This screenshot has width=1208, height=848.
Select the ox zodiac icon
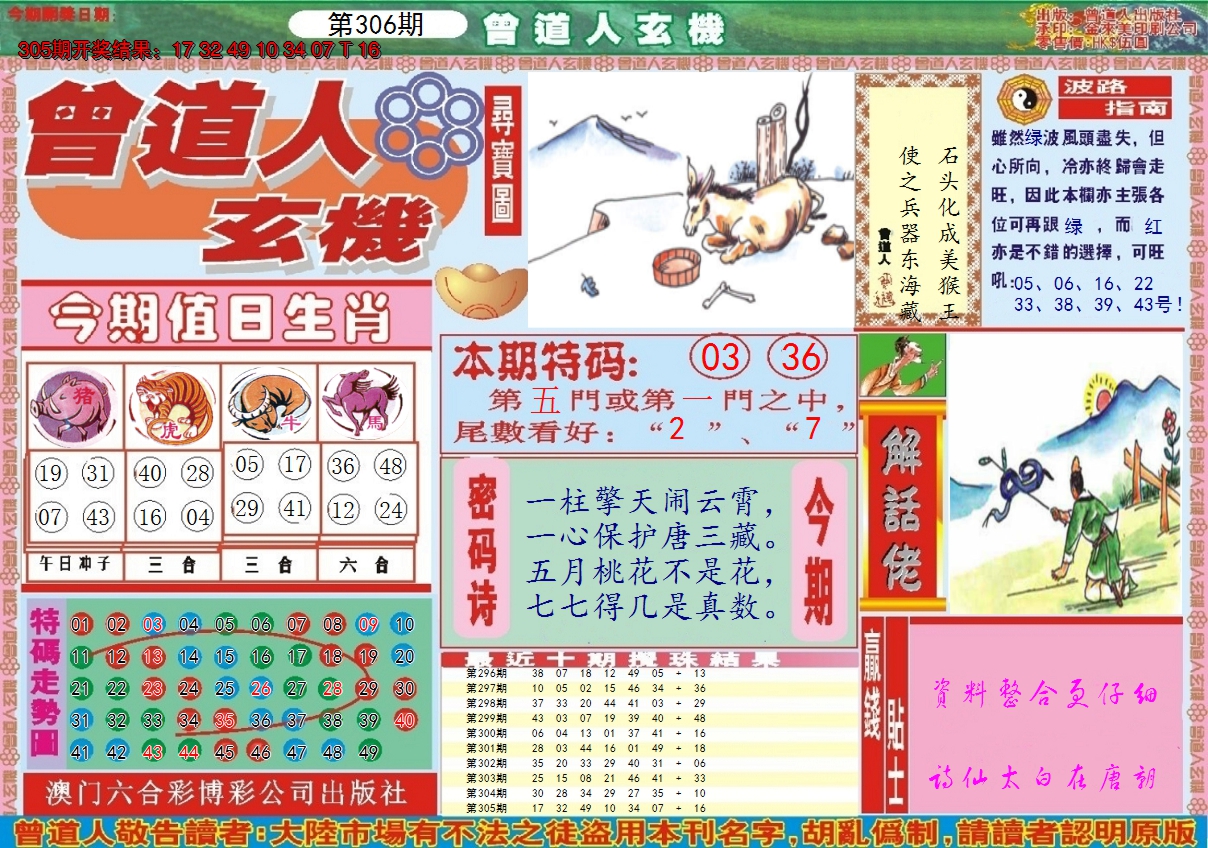tap(268, 404)
